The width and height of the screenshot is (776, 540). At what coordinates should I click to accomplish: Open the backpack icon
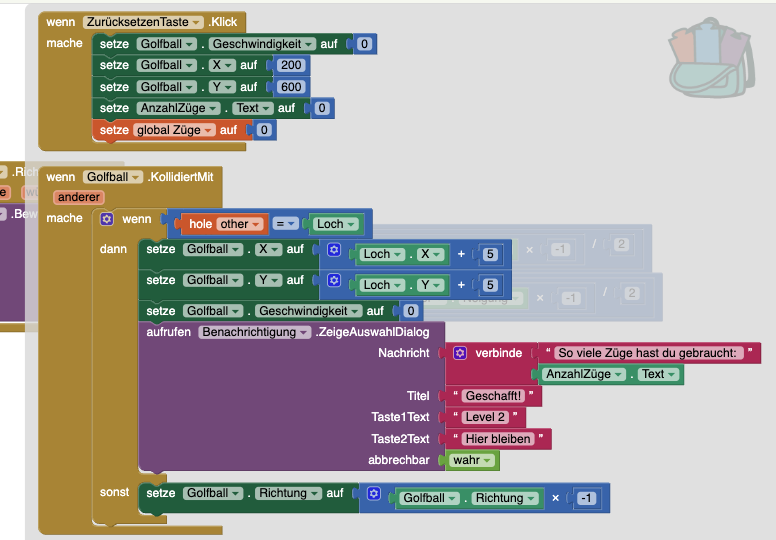(711, 58)
